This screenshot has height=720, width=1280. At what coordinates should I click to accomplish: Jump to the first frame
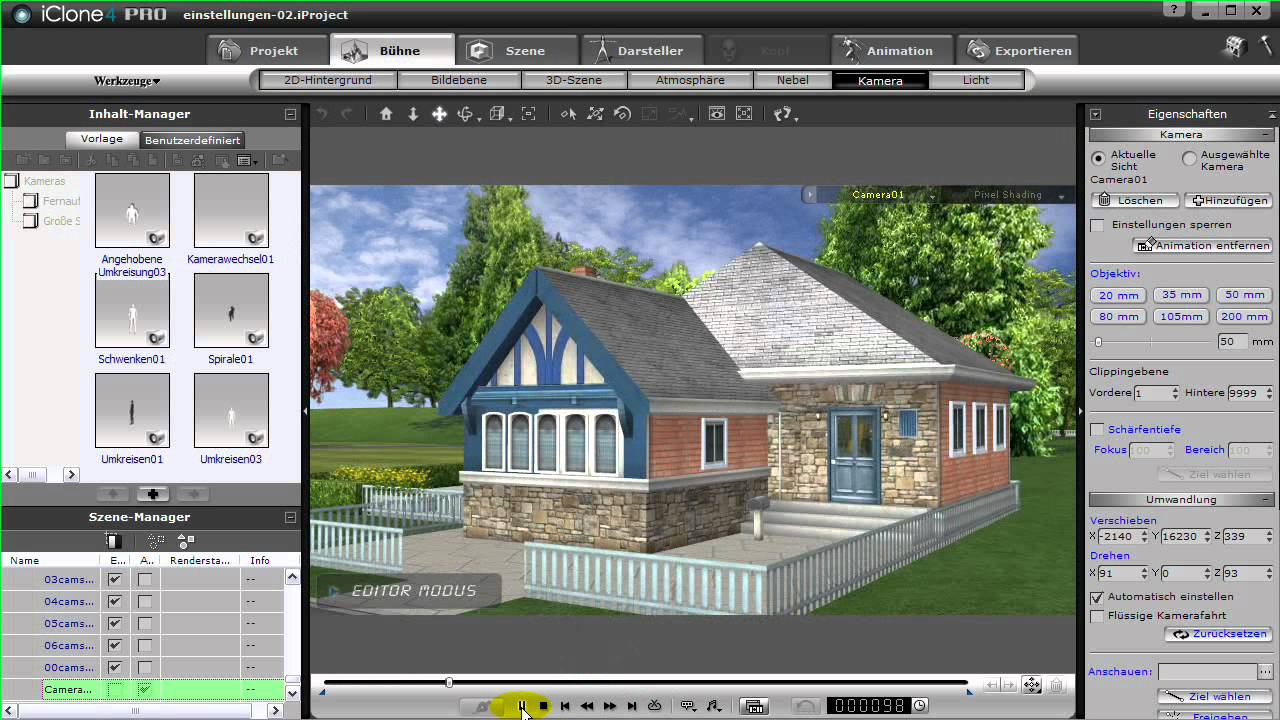pyautogui.click(x=565, y=706)
